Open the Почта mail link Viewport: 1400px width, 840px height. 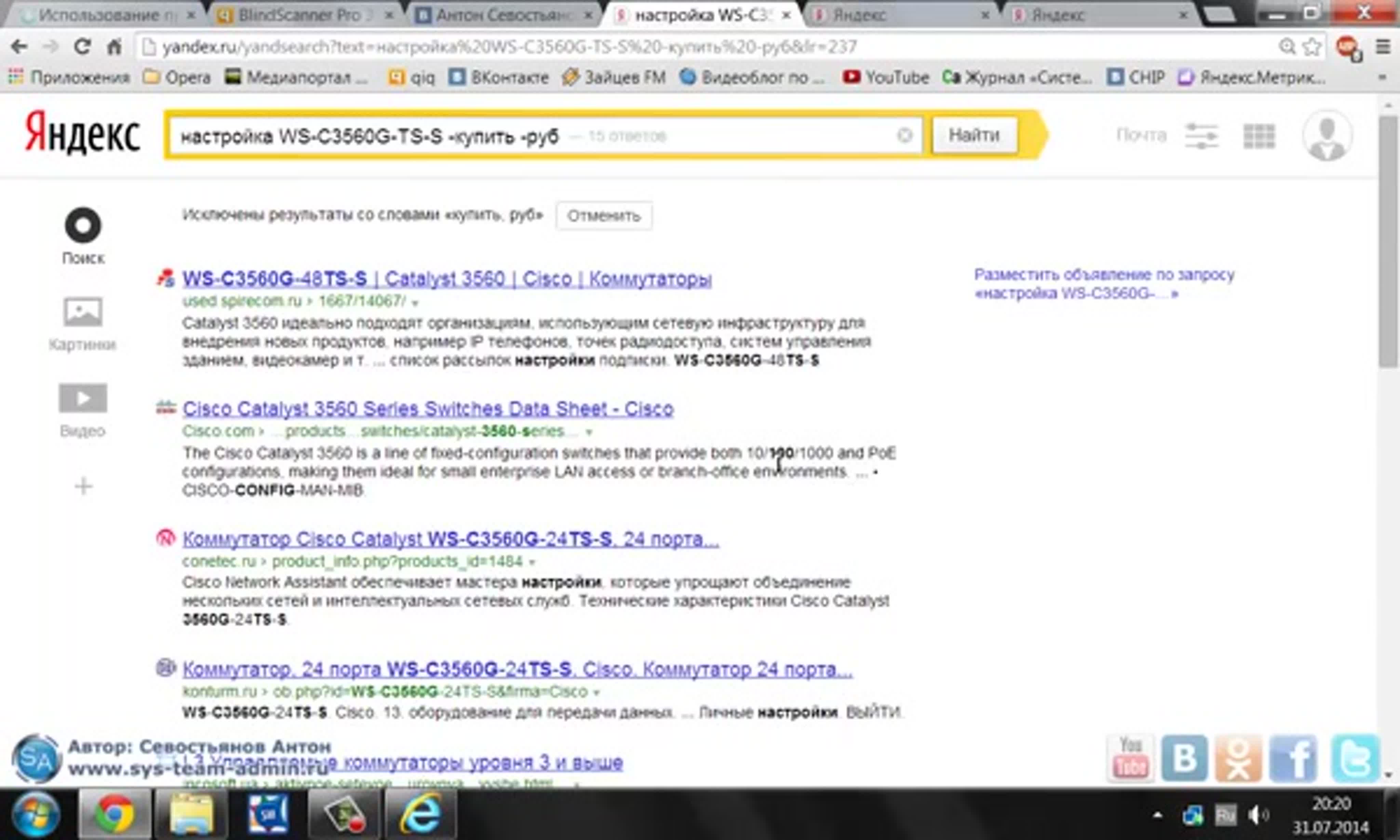(1141, 135)
